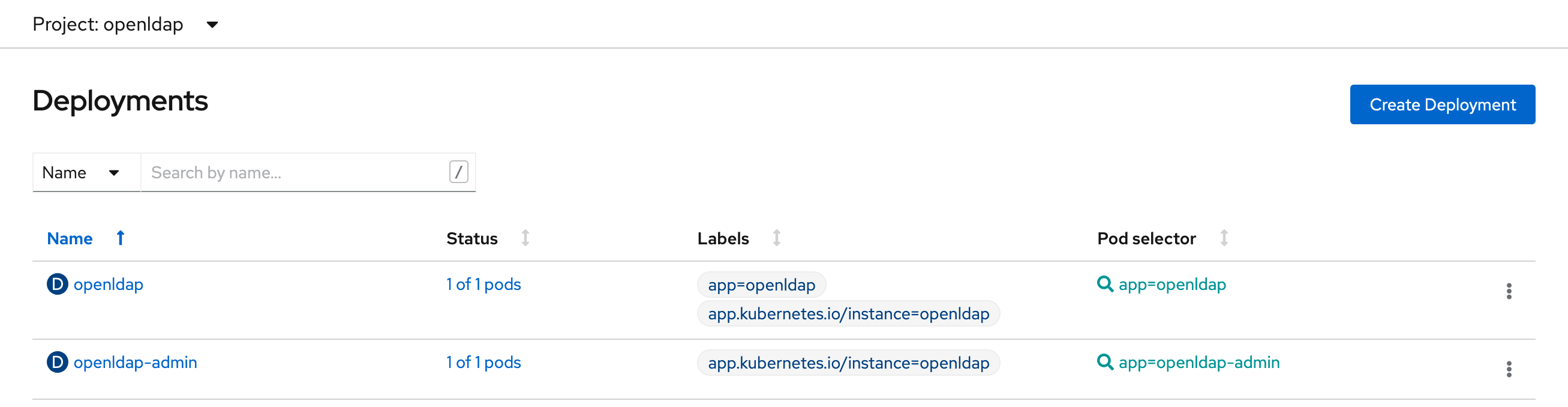Click the search icon before app=openldap-admin selector
Image resolution: width=1568 pixels, height=407 pixels.
1104,362
